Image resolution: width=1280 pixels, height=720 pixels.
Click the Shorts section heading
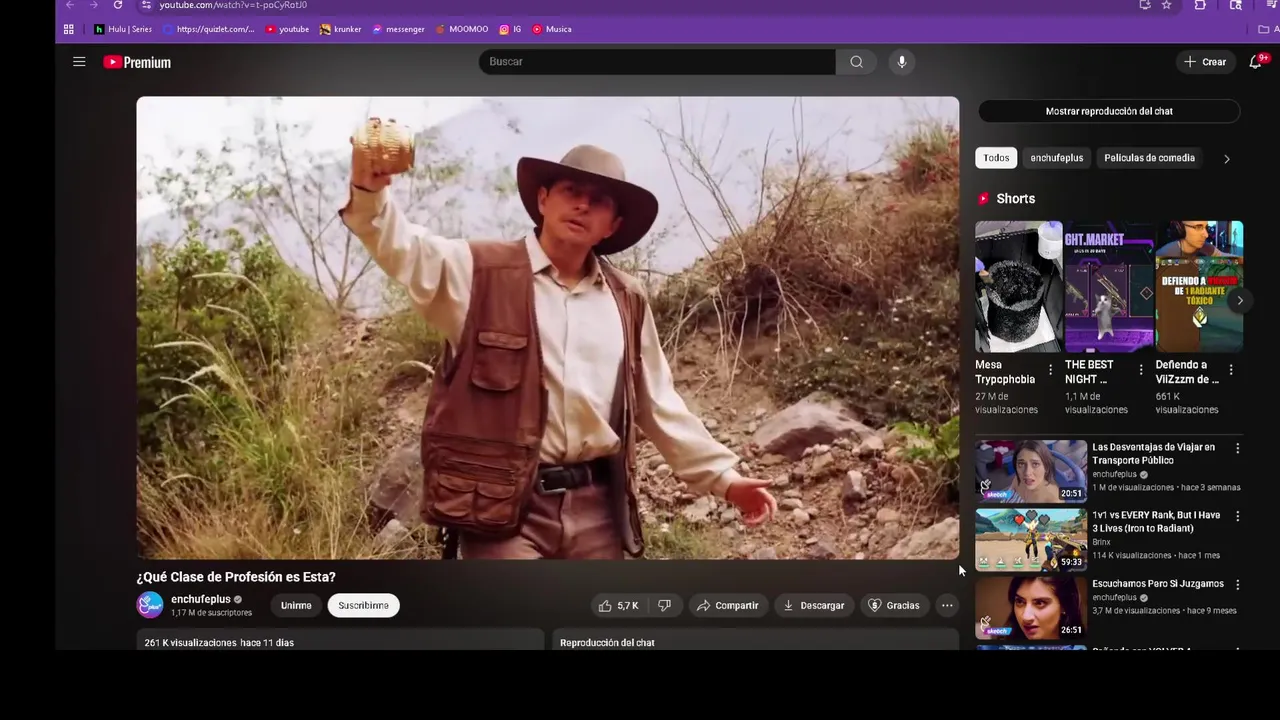point(1015,199)
